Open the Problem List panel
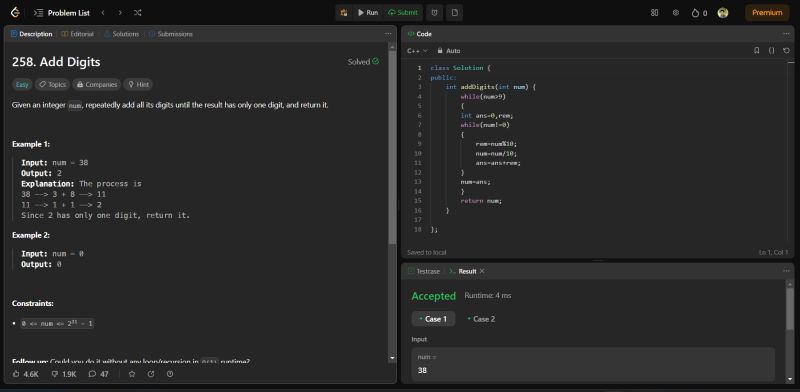Image resolution: width=800 pixels, height=392 pixels. (62, 13)
